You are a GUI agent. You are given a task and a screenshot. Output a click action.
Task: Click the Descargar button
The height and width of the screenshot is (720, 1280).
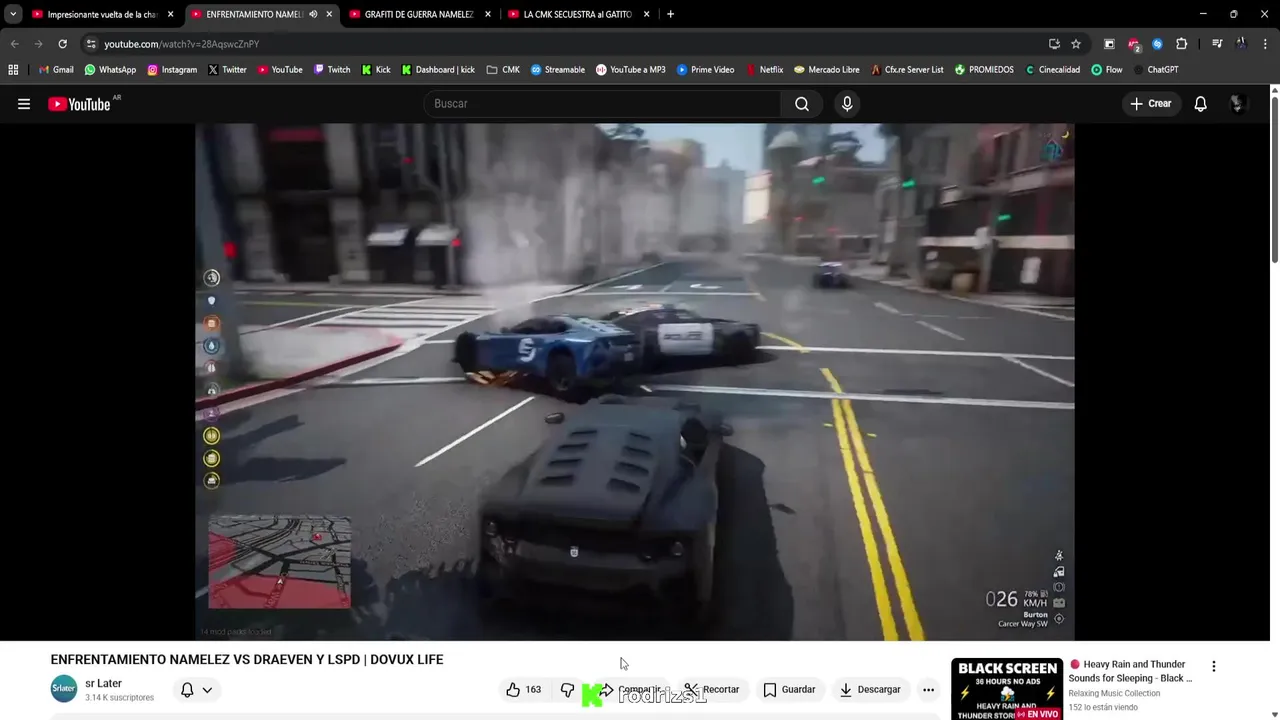pos(870,689)
